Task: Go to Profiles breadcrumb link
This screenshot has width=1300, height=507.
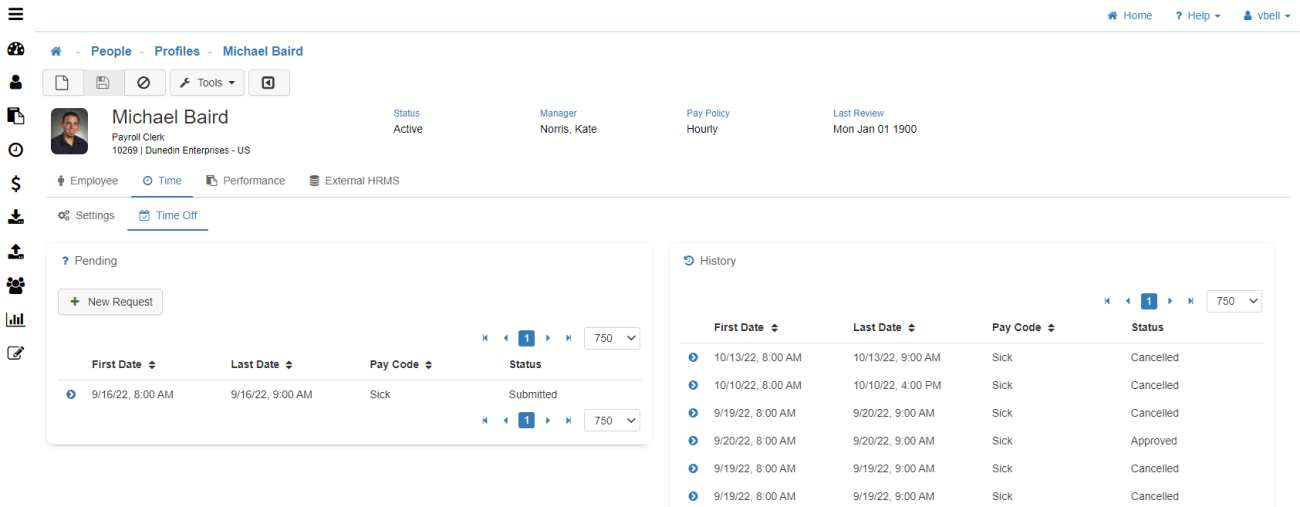Action: (x=177, y=51)
